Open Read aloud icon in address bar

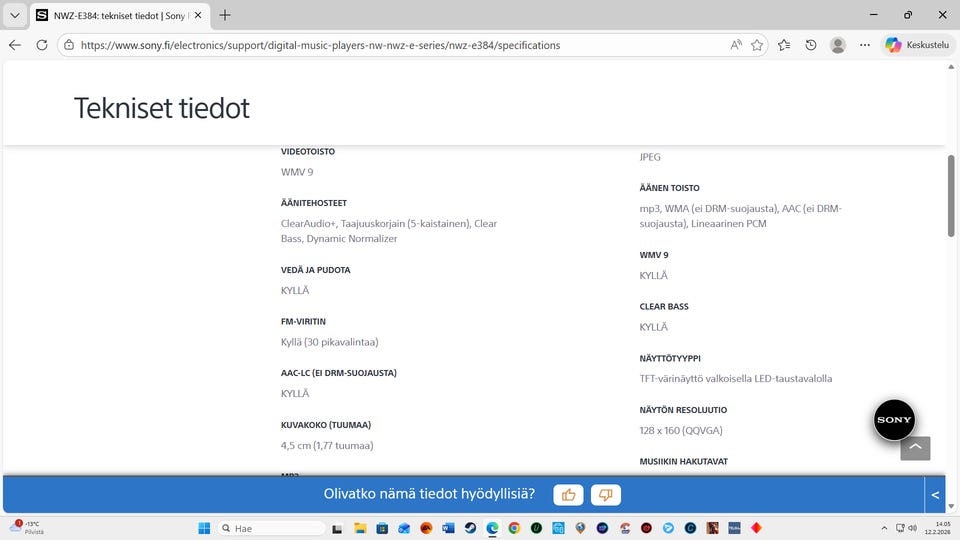click(x=736, y=45)
